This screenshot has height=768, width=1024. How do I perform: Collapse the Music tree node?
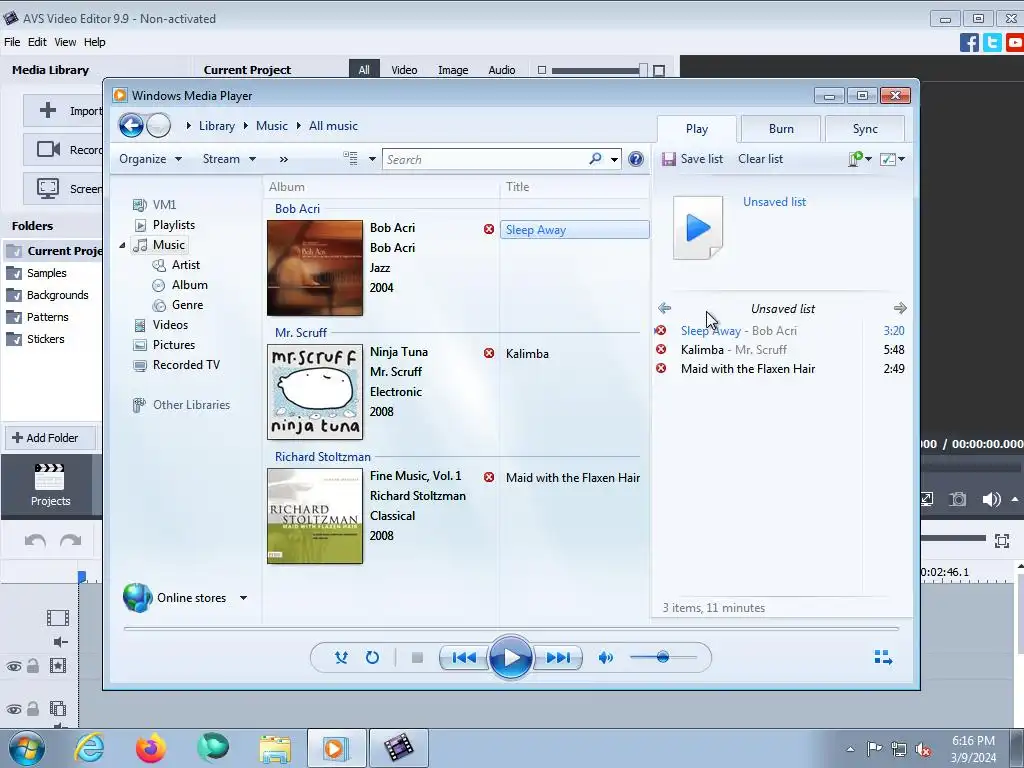click(122, 245)
